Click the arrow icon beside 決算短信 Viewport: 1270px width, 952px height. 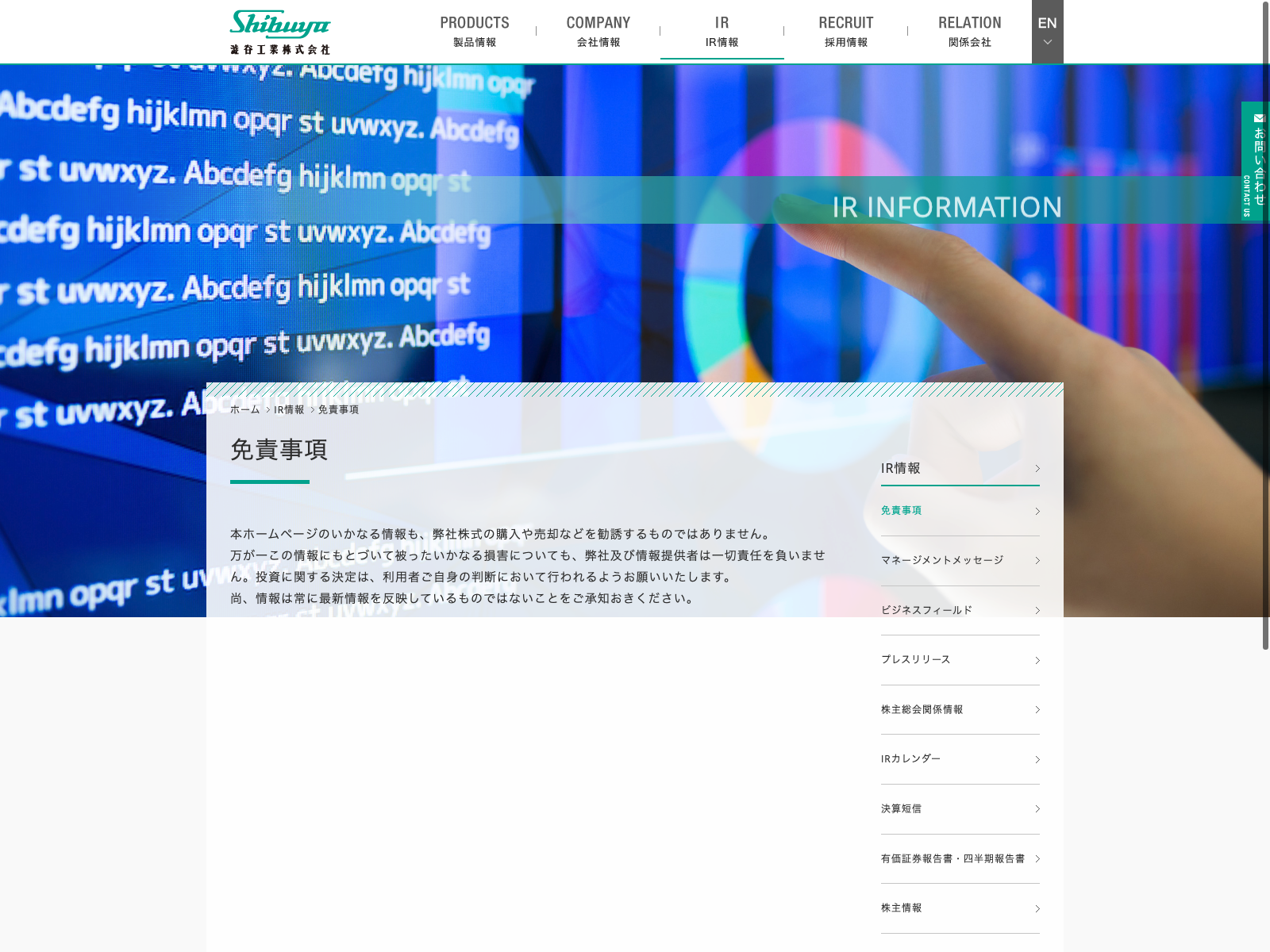(x=1037, y=809)
